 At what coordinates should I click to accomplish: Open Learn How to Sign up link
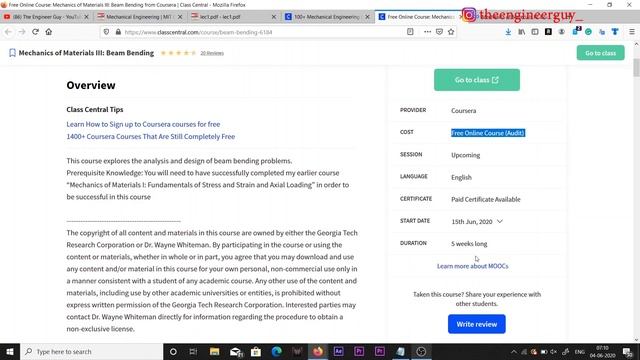143,124
